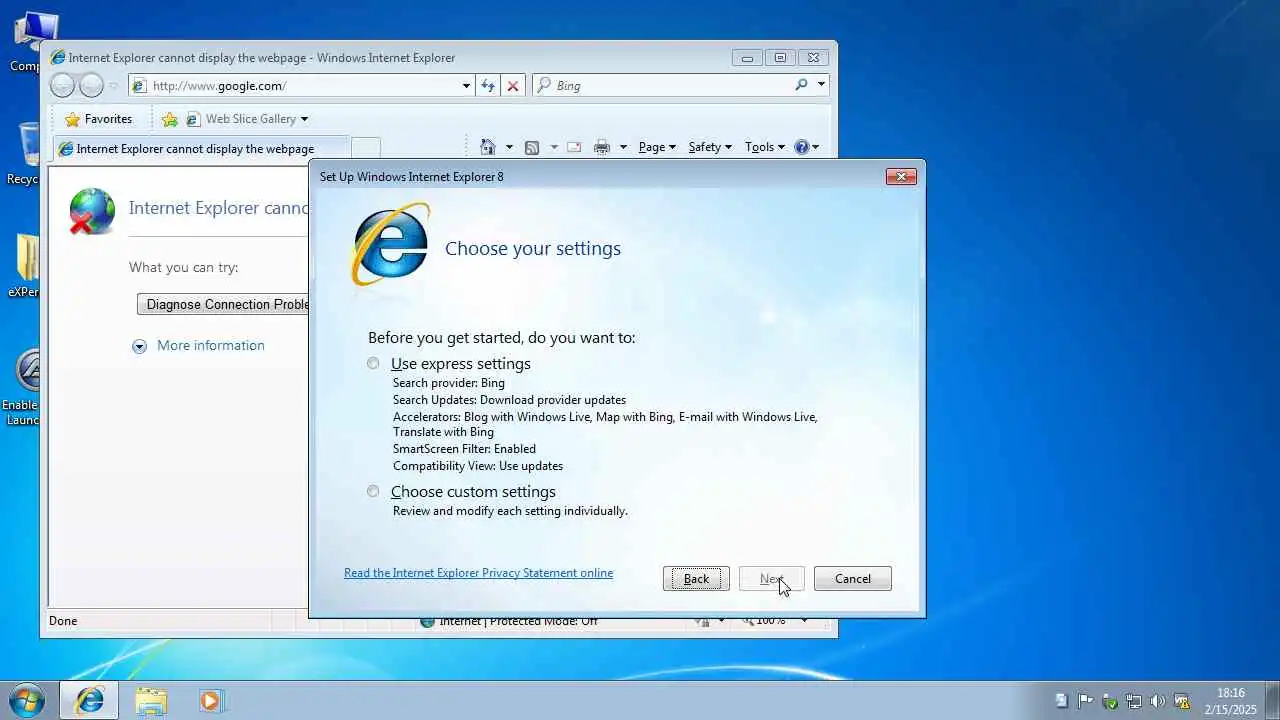Image resolution: width=1280 pixels, height=720 pixels.
Task: Maximize the Internet Explorer window
Action: point(780,58)
